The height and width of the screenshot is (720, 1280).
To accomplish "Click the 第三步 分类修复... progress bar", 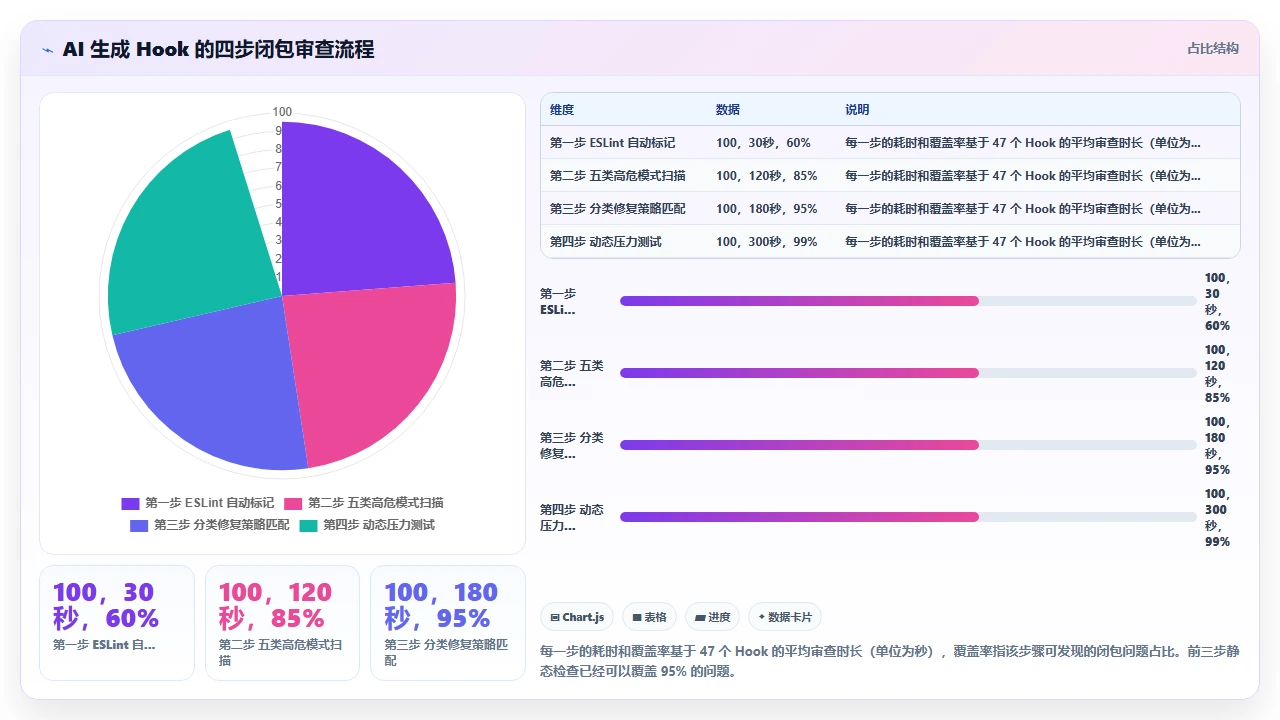I will point(908,445).
